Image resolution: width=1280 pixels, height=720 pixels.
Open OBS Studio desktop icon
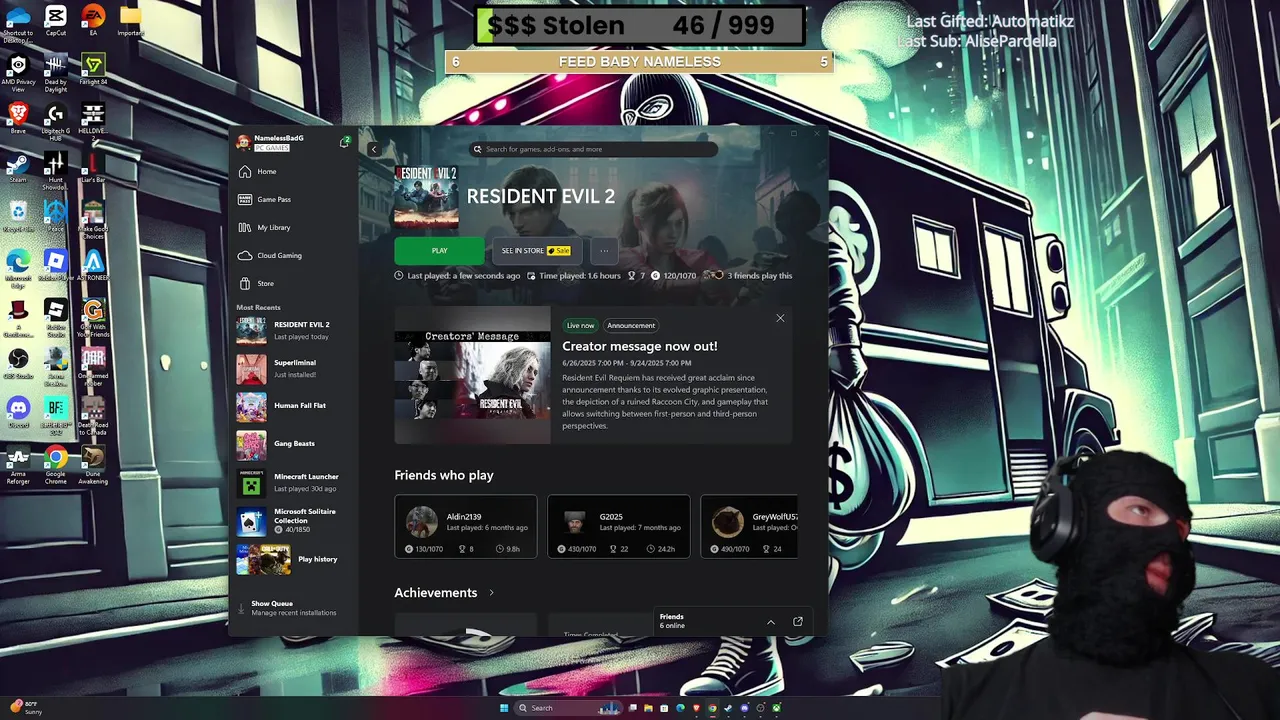18,362
